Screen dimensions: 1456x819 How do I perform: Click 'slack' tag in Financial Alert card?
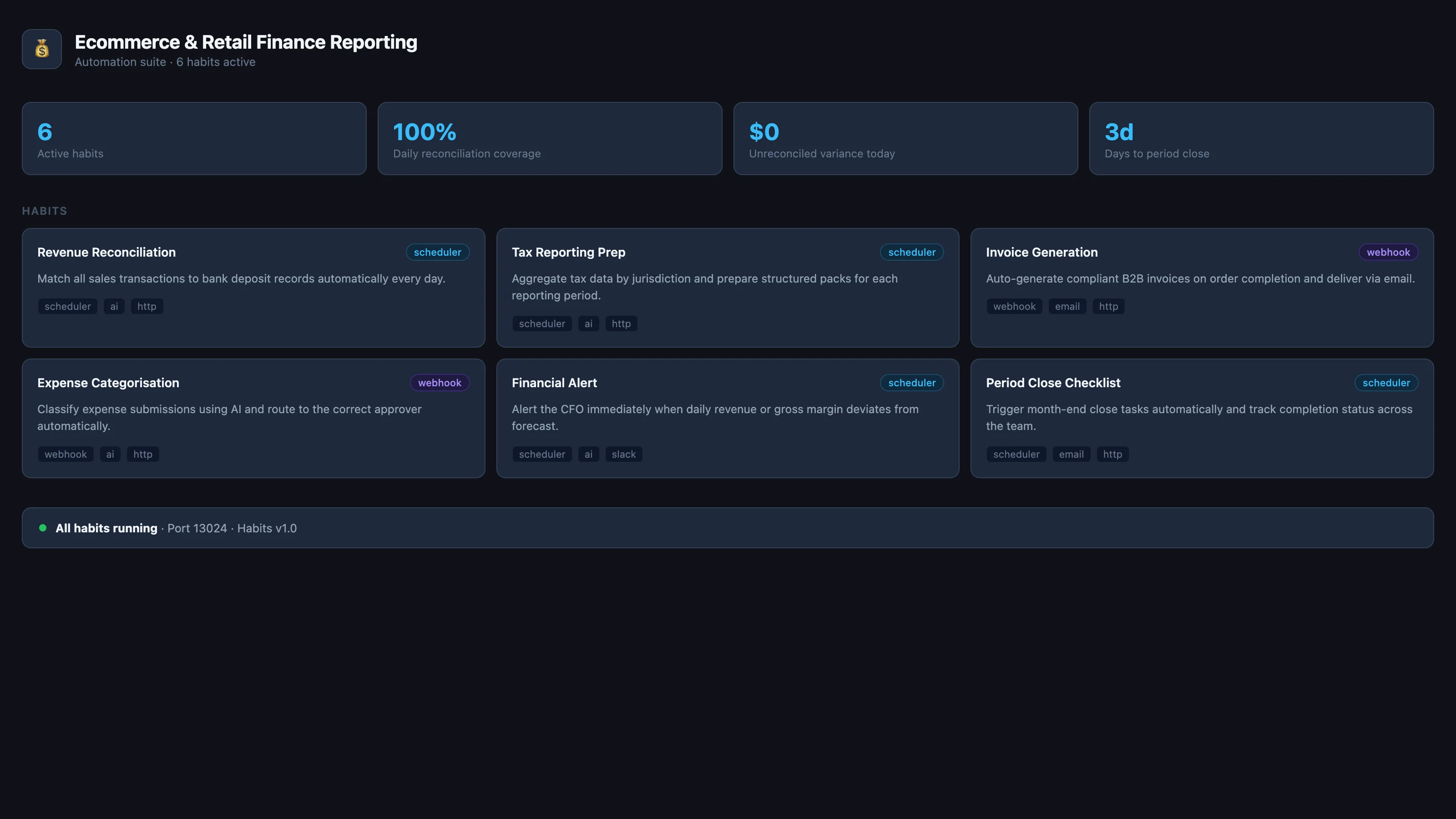[623, 455]
